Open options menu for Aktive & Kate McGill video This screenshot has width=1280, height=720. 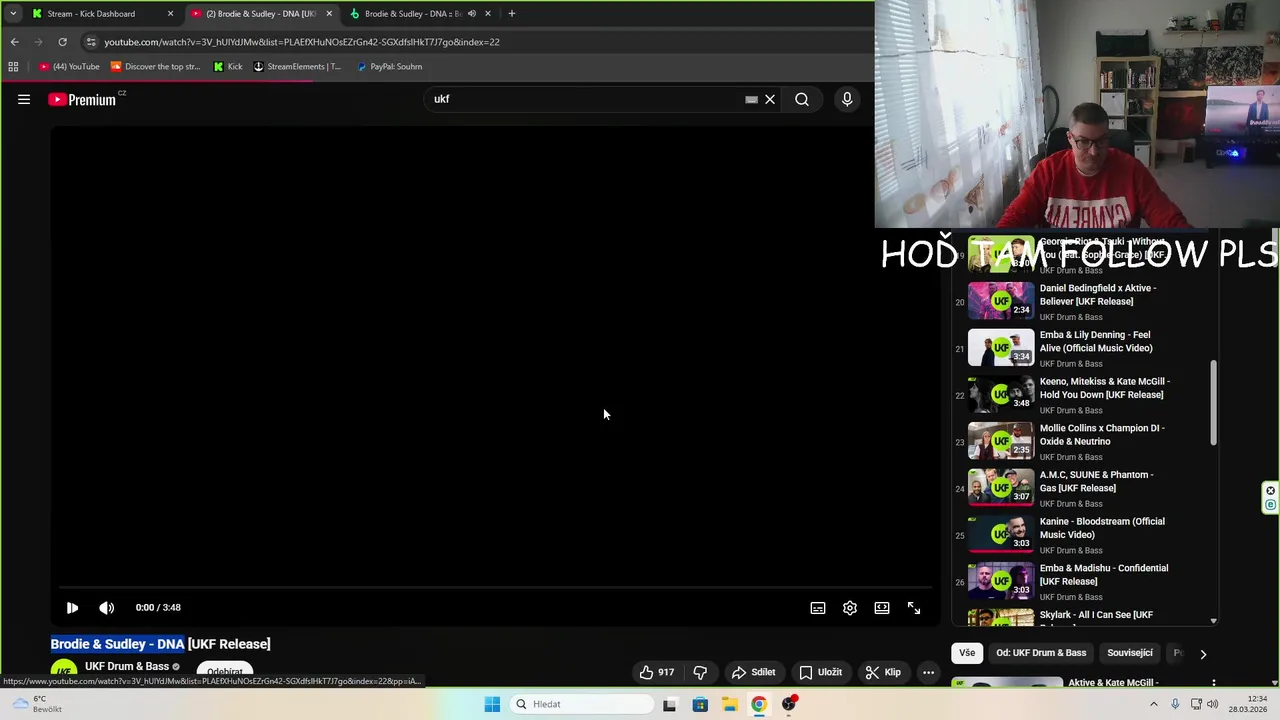point(1213,684)
